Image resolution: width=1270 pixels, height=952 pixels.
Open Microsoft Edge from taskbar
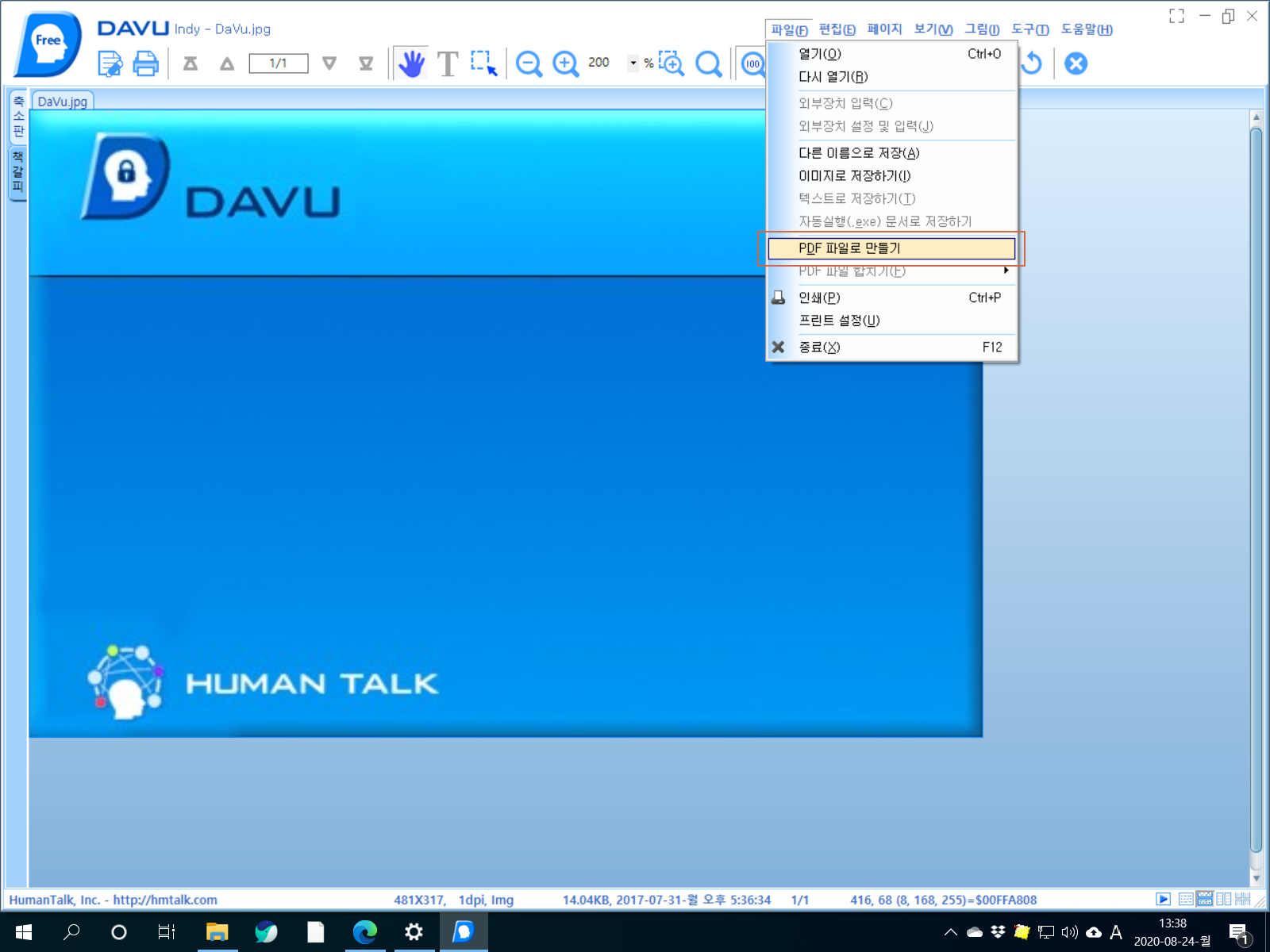(365, 932)
